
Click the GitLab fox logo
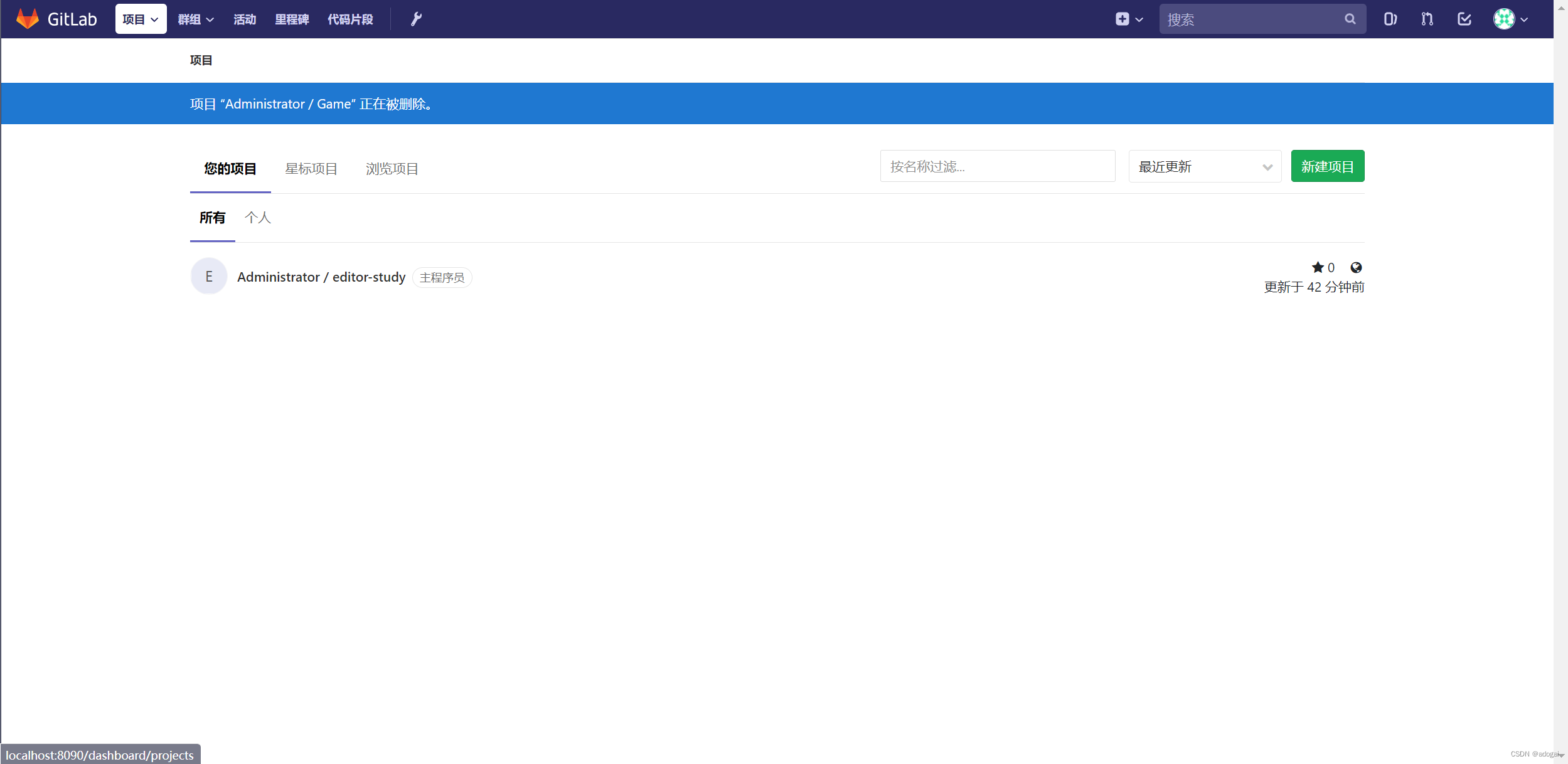[28, 19]
